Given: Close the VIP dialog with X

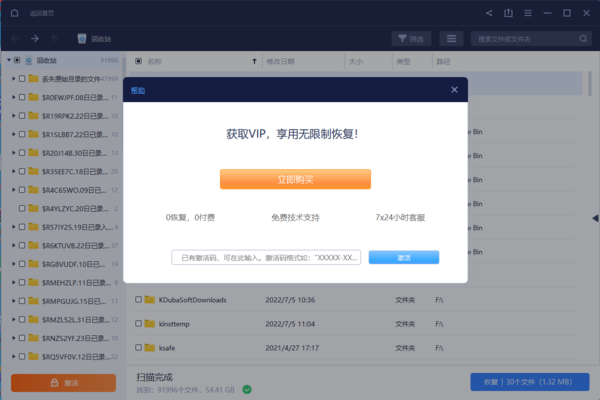Looking at the screenshot, I should click(x=454, y=90).
